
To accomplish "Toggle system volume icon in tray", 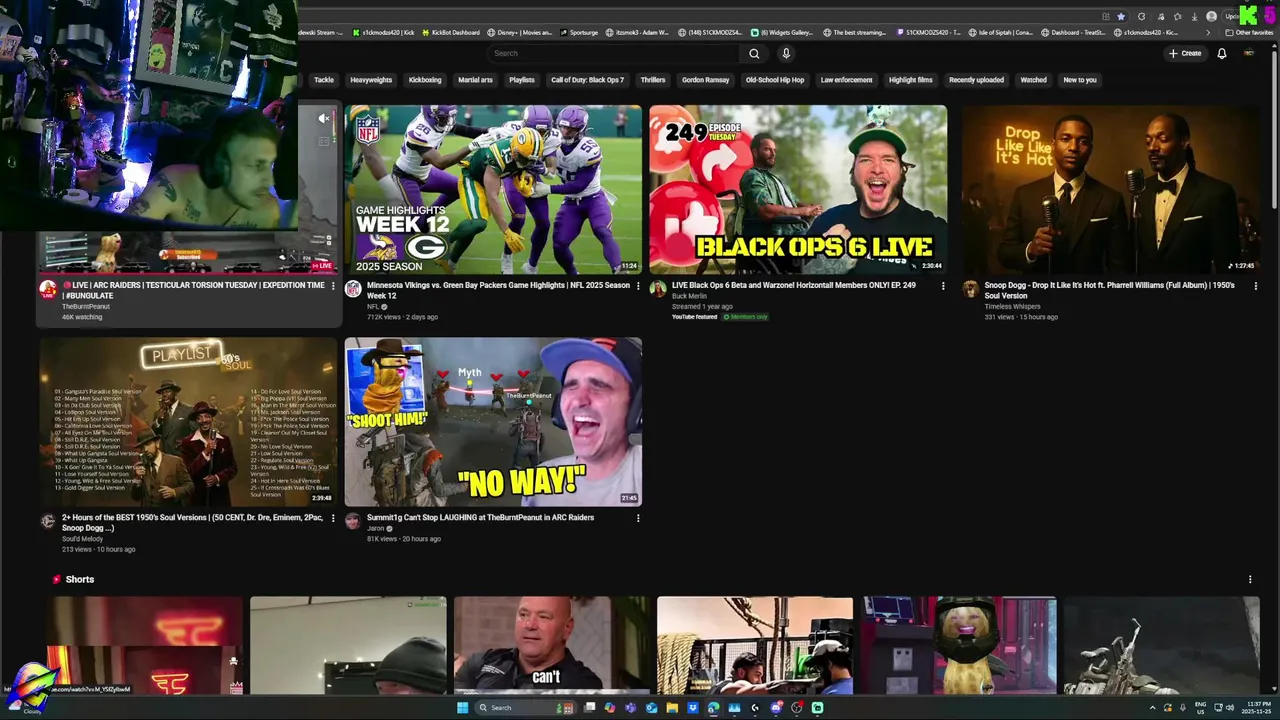I will pyautogui.click(x=1230, y=708).
